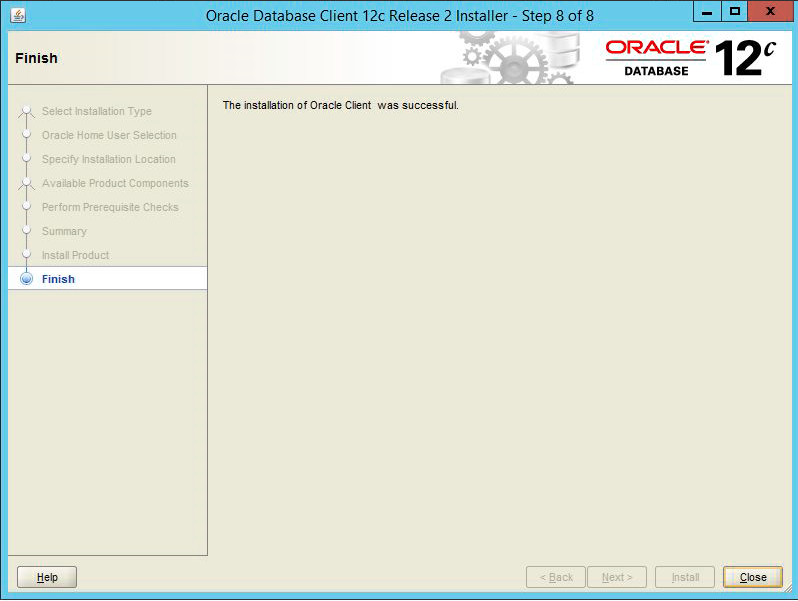
Task: Minimize the installer window
Action: [x=707, y=12]
